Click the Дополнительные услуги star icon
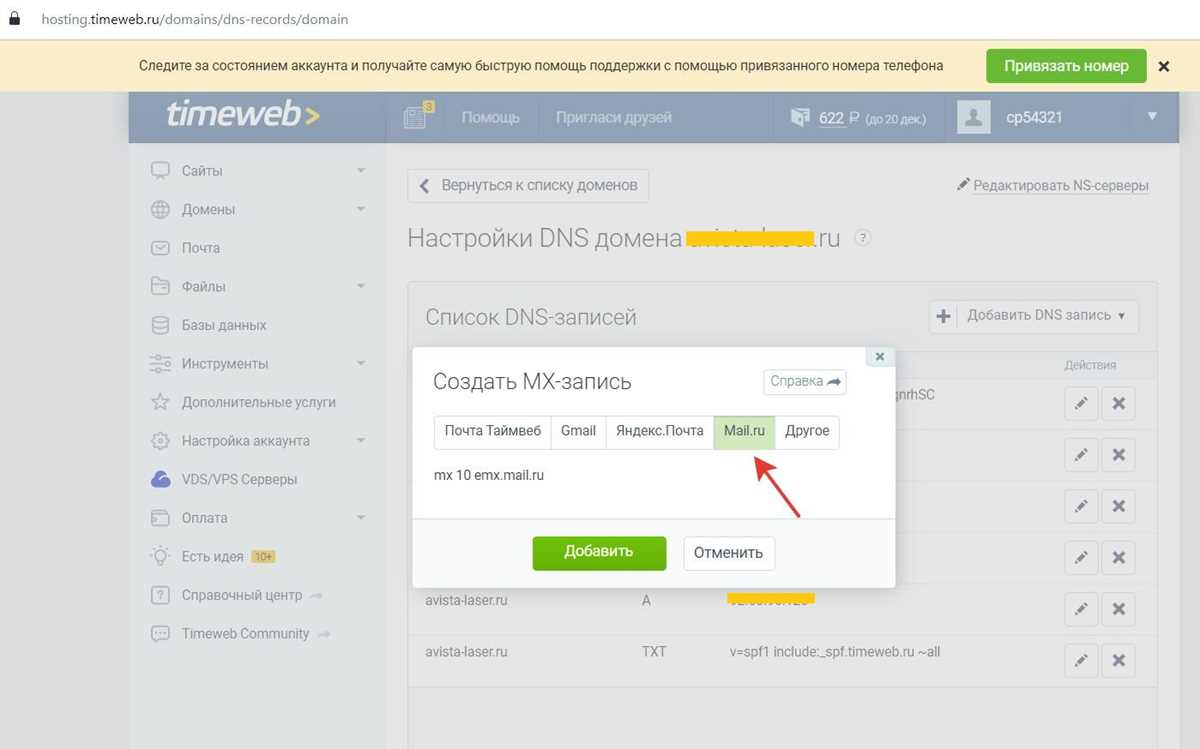 (160, 402)
